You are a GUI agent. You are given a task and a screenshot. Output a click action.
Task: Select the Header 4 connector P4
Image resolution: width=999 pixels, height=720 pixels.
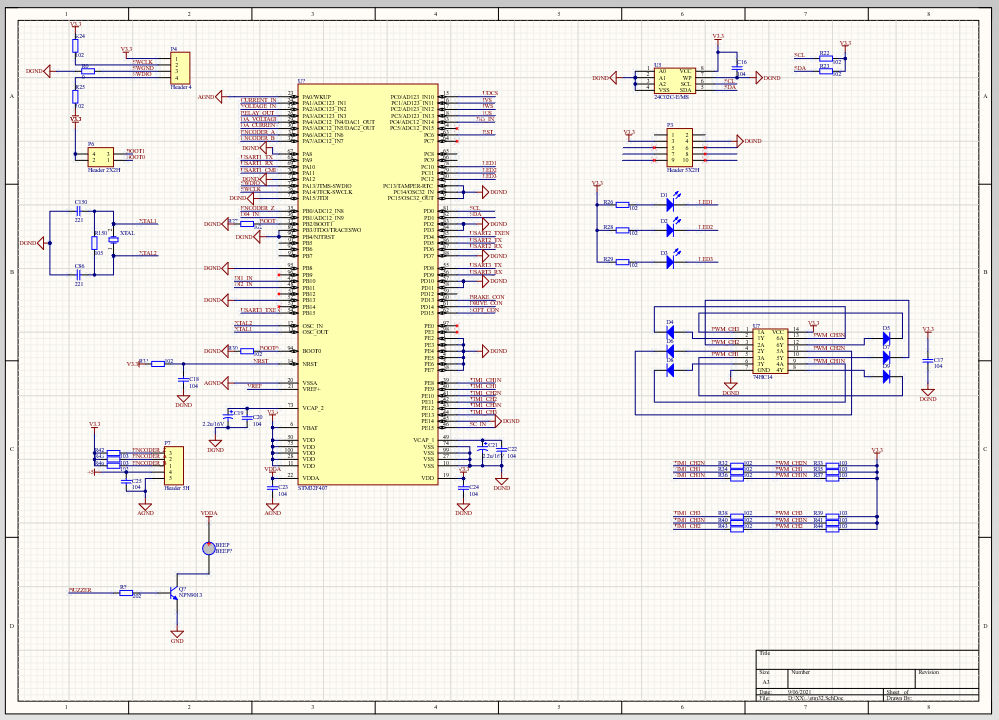click(x=180, y=69)
